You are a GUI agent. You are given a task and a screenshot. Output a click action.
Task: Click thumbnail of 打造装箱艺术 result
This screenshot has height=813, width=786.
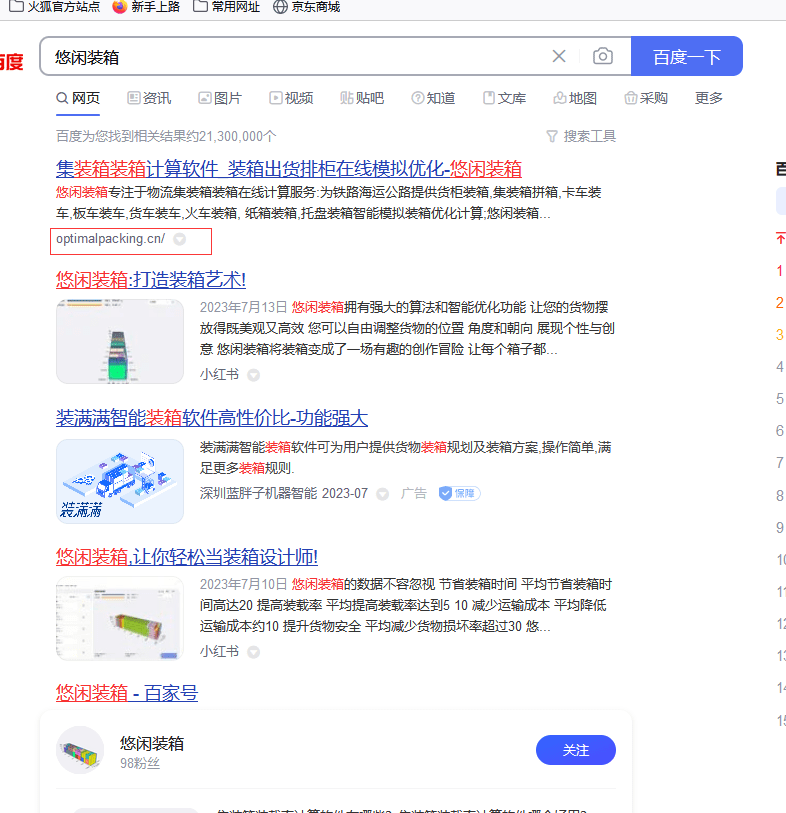click(x=120, y=341)
